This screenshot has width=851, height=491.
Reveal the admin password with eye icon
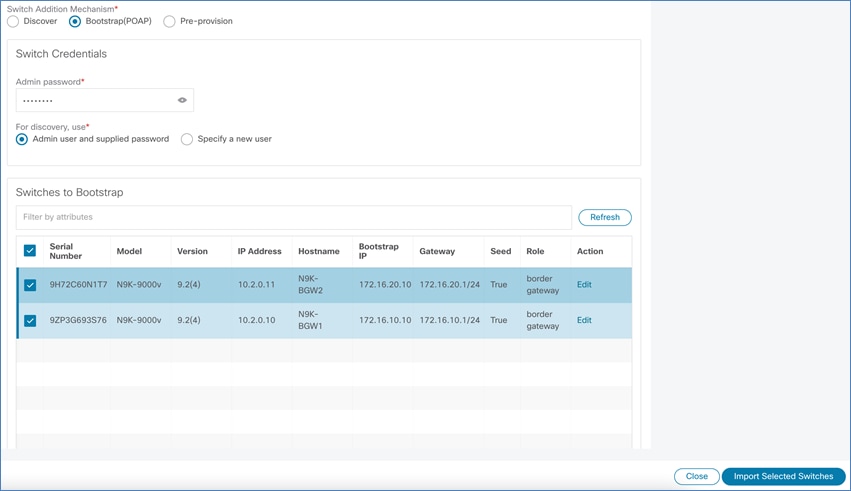pos(182,100)
